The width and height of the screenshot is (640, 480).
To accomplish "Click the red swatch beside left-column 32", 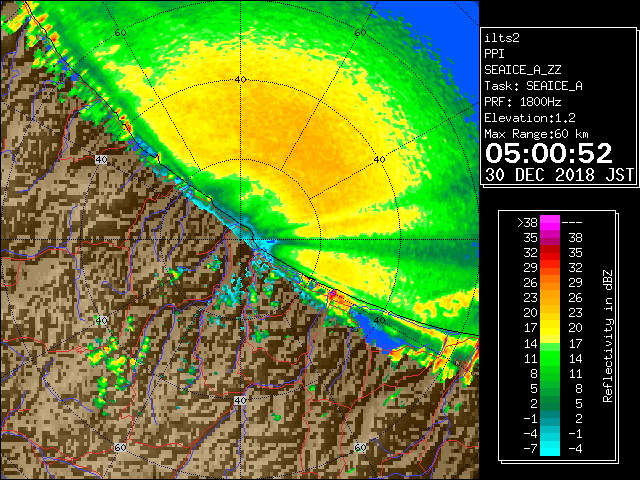I will 550,253.
